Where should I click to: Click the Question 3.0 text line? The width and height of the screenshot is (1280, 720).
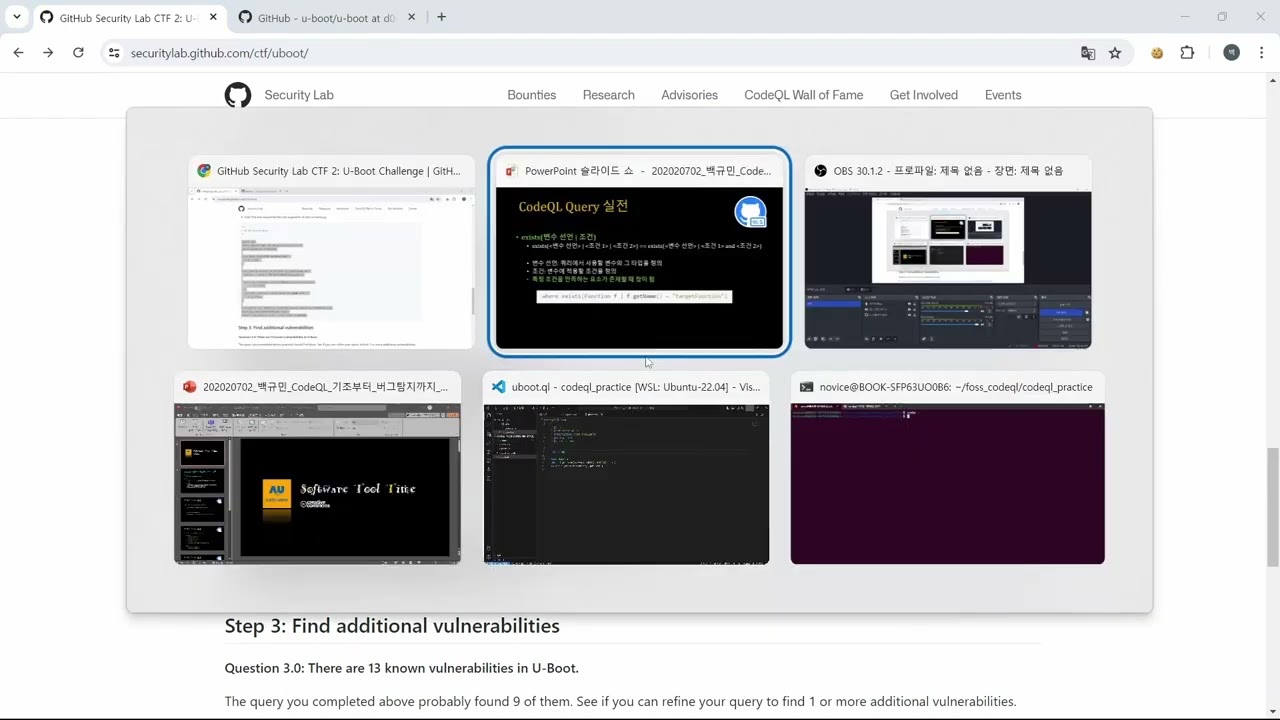click(401, 668)
